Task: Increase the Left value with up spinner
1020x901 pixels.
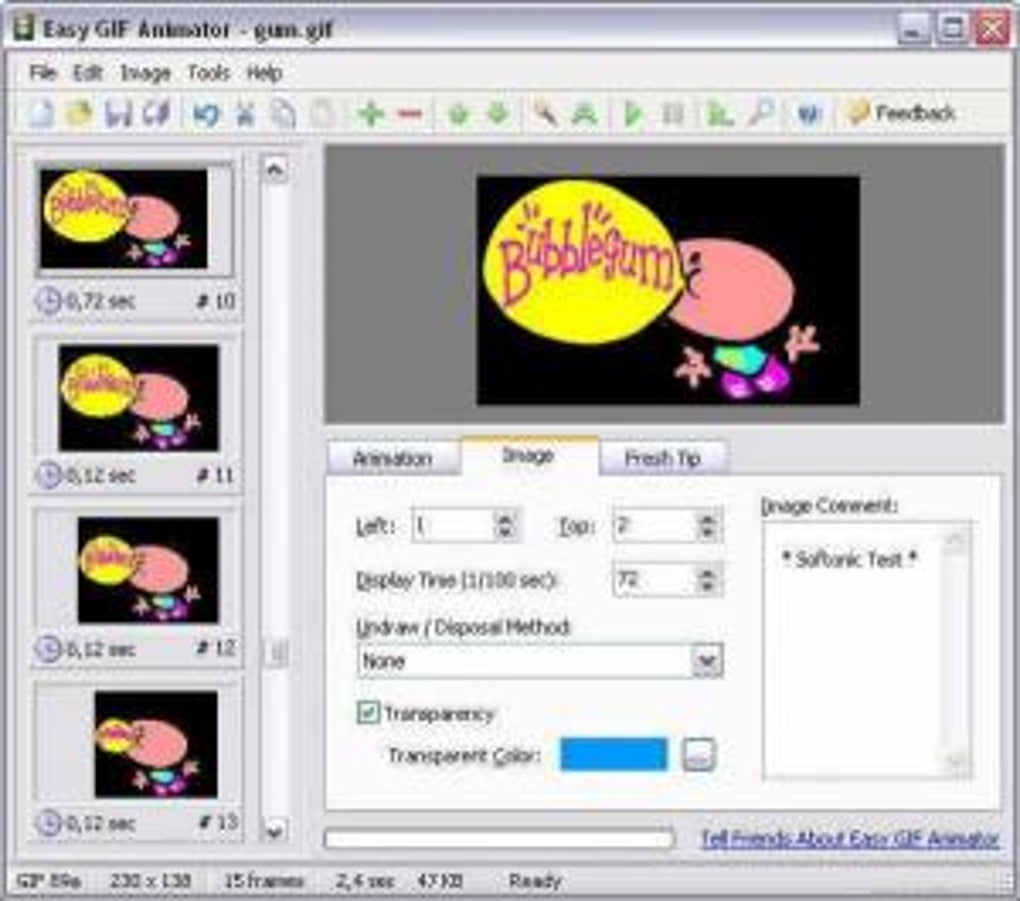Action: pyautogui.click(x=505, y=517)
